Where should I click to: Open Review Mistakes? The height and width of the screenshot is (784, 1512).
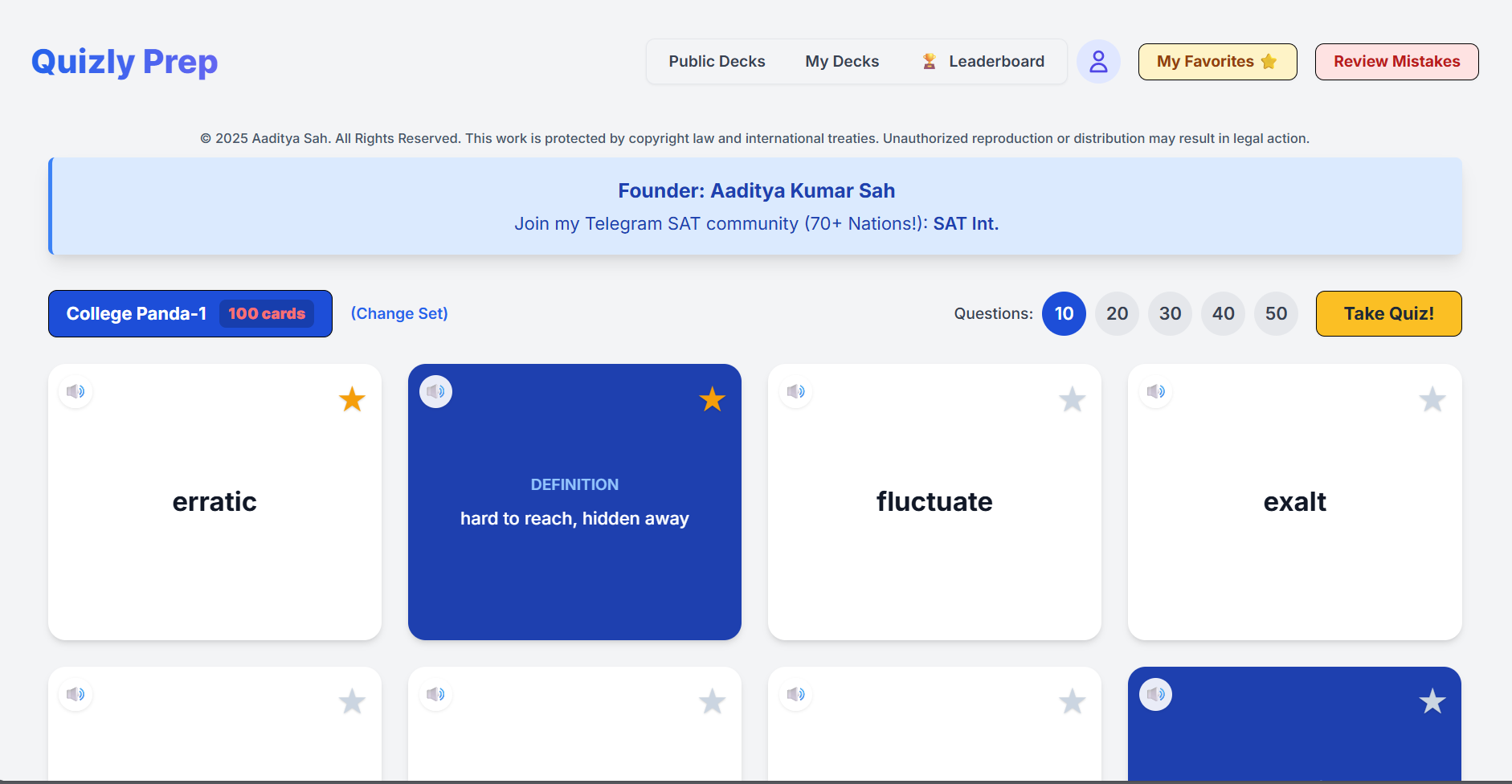(1396, 61)
